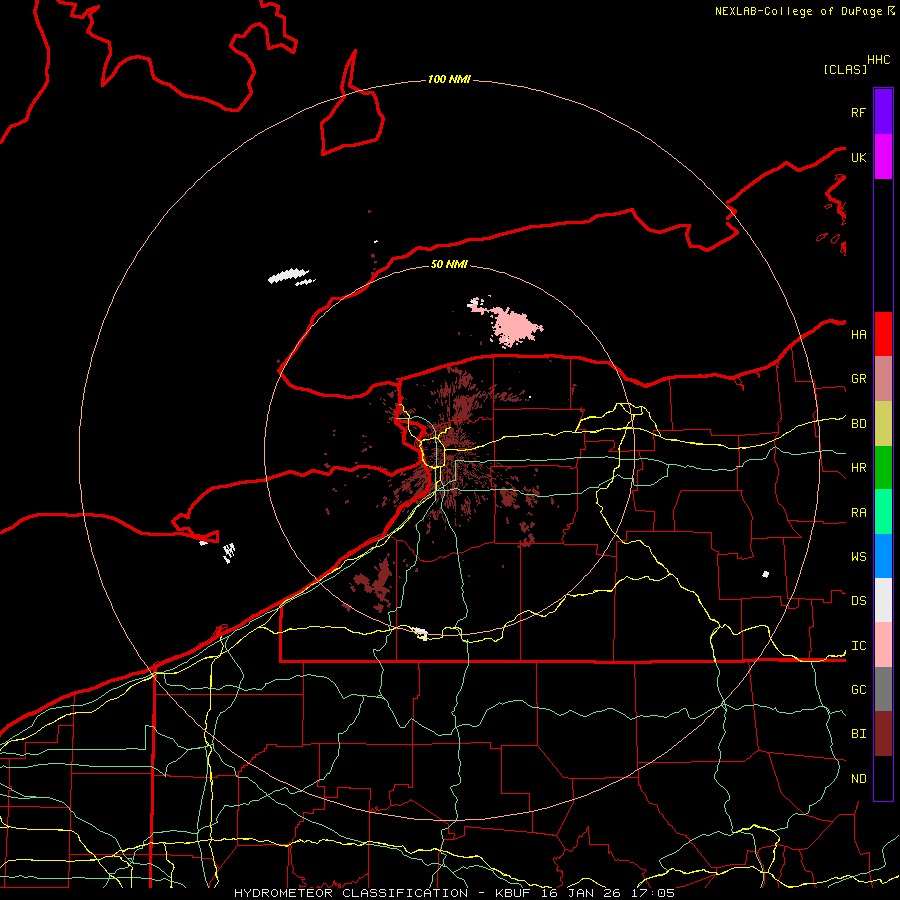900x900 pixels.
Task: Click the RF legend label
Action: (858, 112)
